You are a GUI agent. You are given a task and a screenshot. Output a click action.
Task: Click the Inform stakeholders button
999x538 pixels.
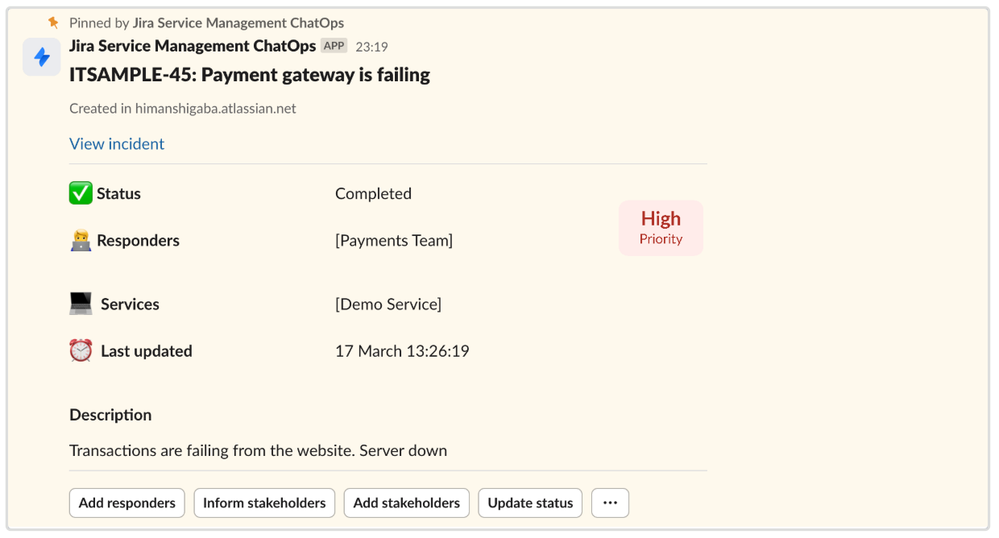(x=264, y=503)
